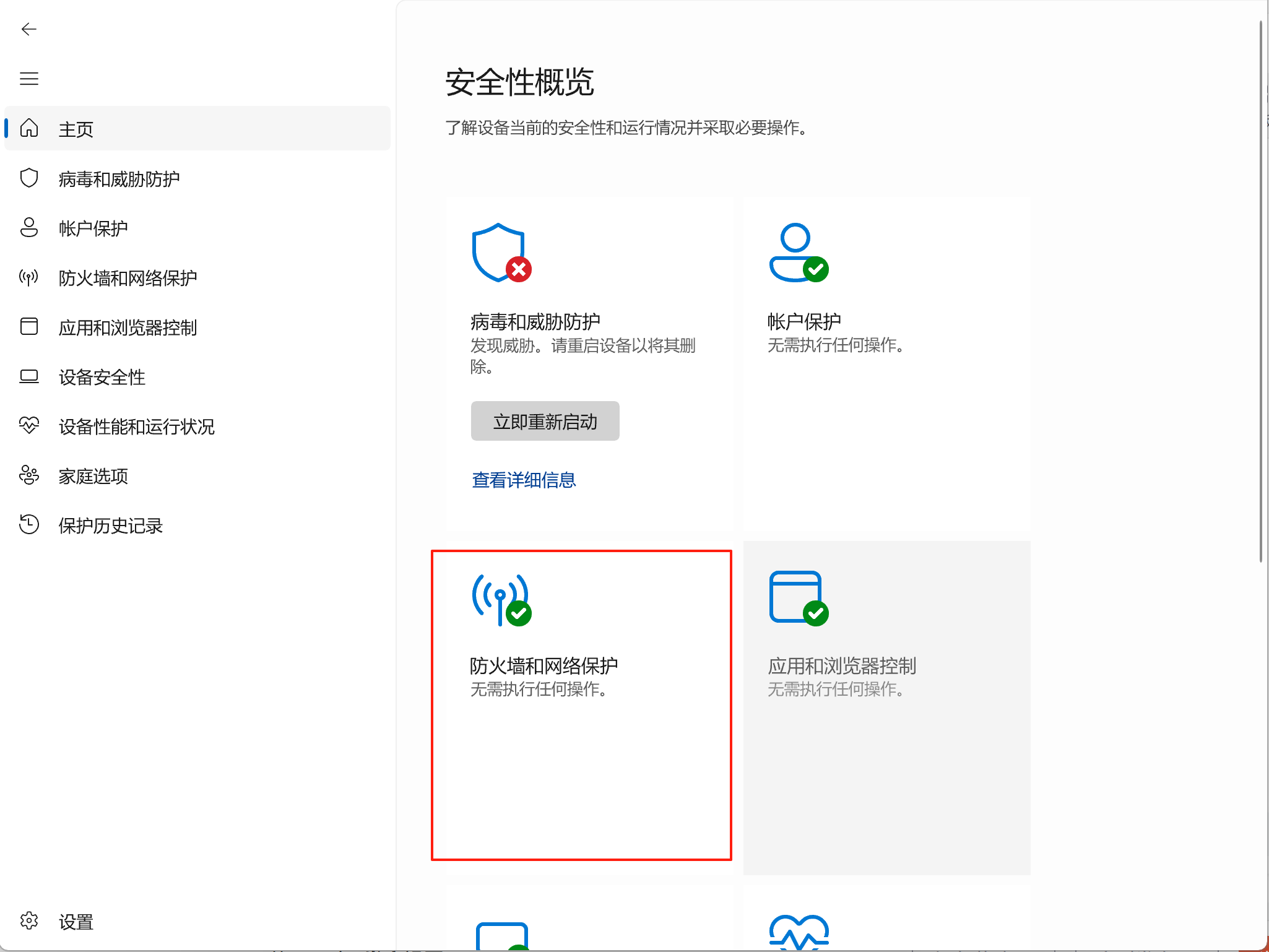Screen dimensions: 1269x952
Task: Click the 安全性概览 page heading
Action: coord(519,82)
